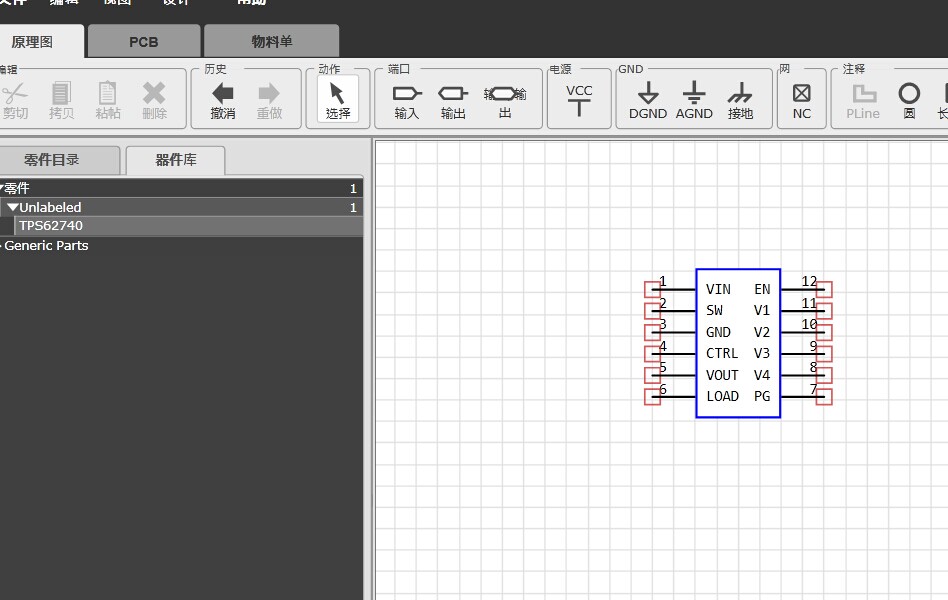Insert a VCC power symbol
This screenshot has height=600, width=948.
pos(579,100)
